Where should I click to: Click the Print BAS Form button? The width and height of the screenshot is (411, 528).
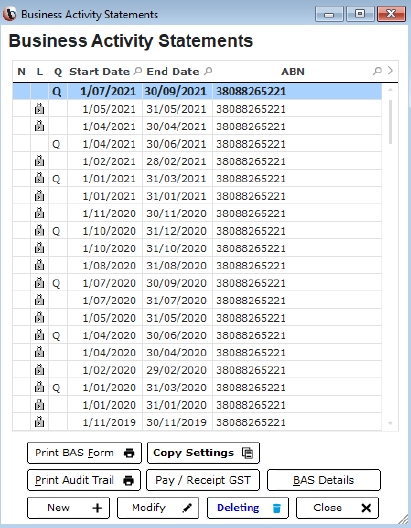84,453
